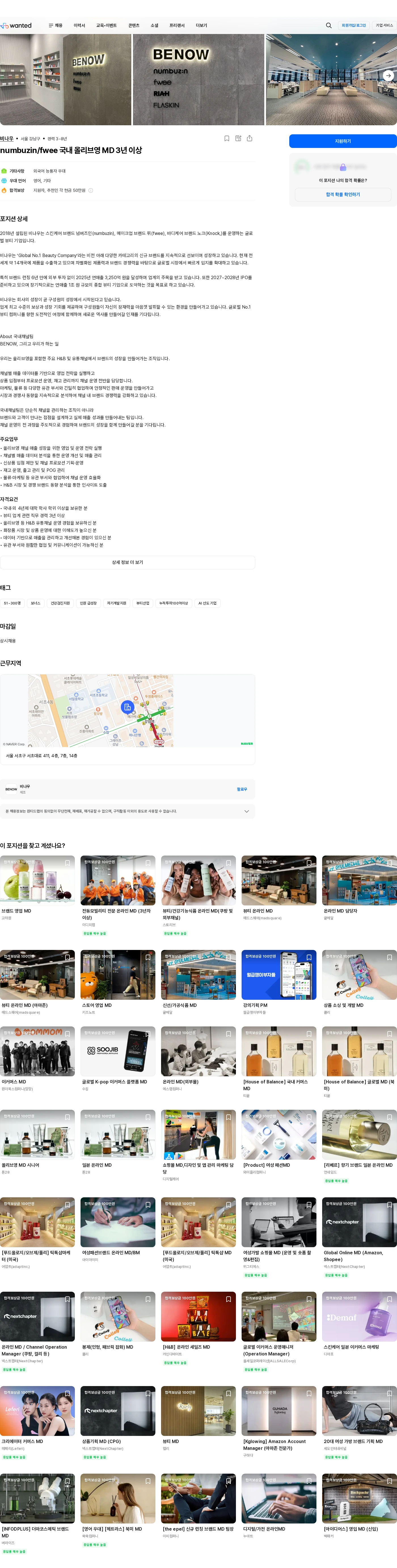Open the search magnifier icon
Image resolution: width=397 pixels, height=1568 pixels.
(x=329, y=26)
